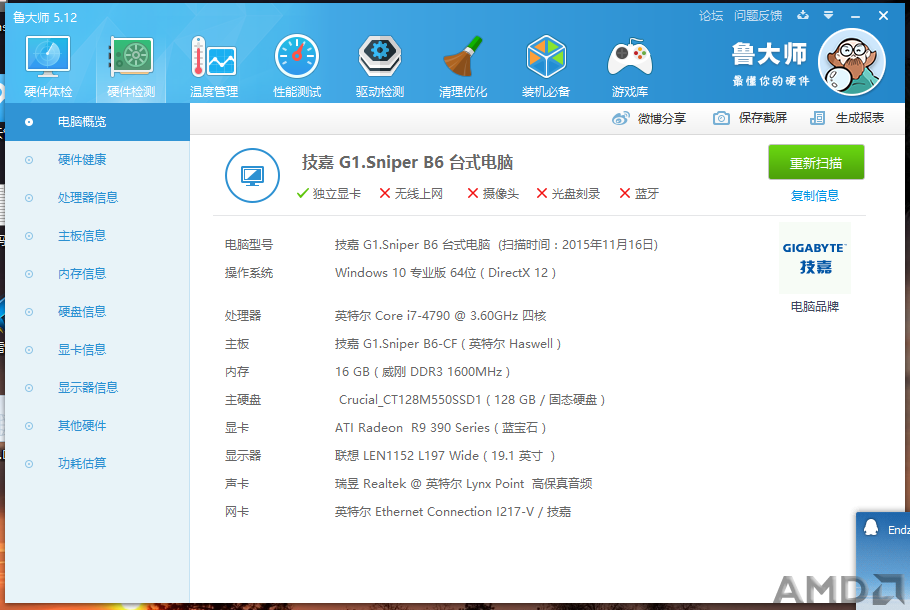Click the 保存截屏 camera icon
Viewport: 910px width, 610px height.
coord(721,118)
